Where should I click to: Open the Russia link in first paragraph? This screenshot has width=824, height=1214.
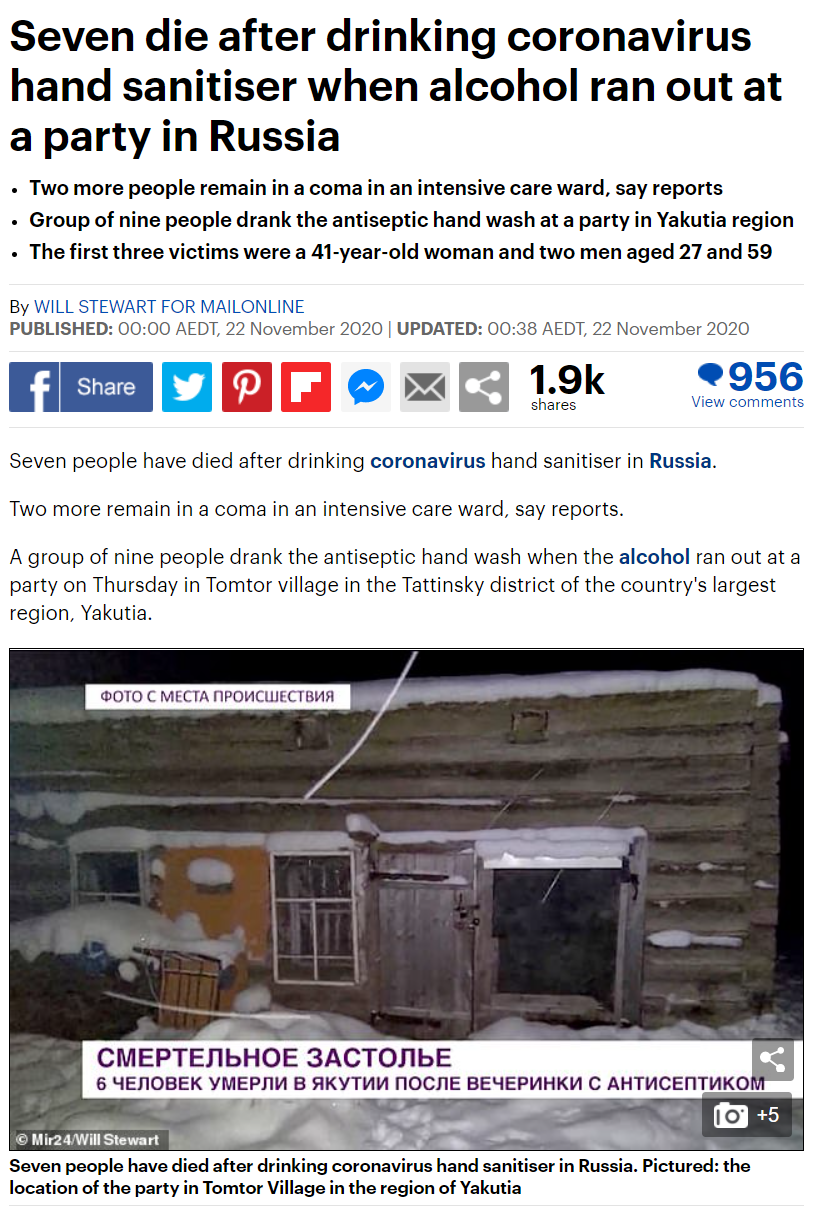click(680, 462)
